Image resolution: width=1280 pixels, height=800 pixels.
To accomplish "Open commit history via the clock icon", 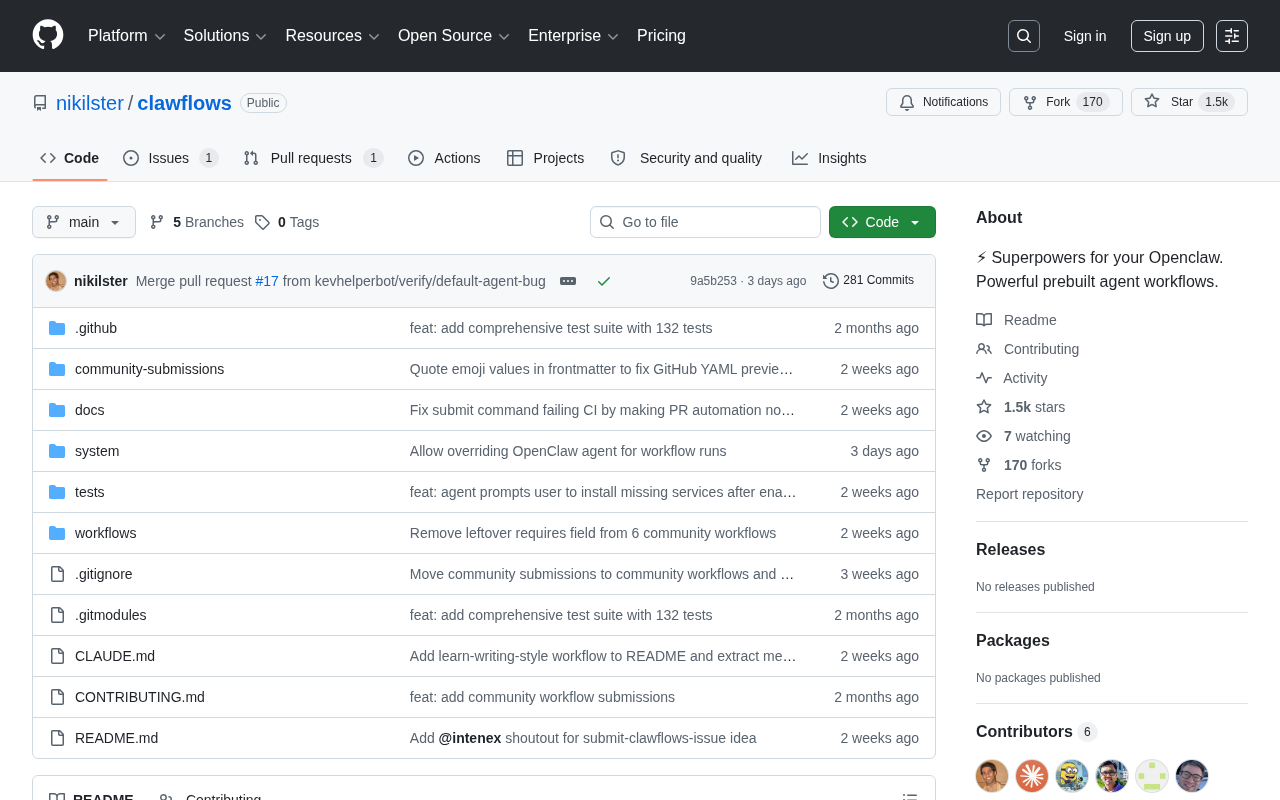I will pyautogui.click(x=827, y=280).
